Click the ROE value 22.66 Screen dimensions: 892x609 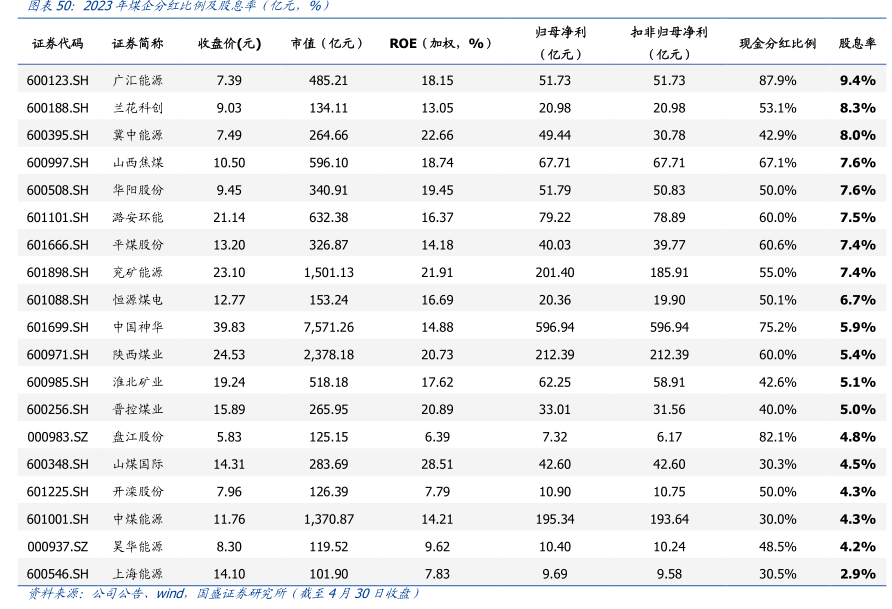tap(437, 135)
